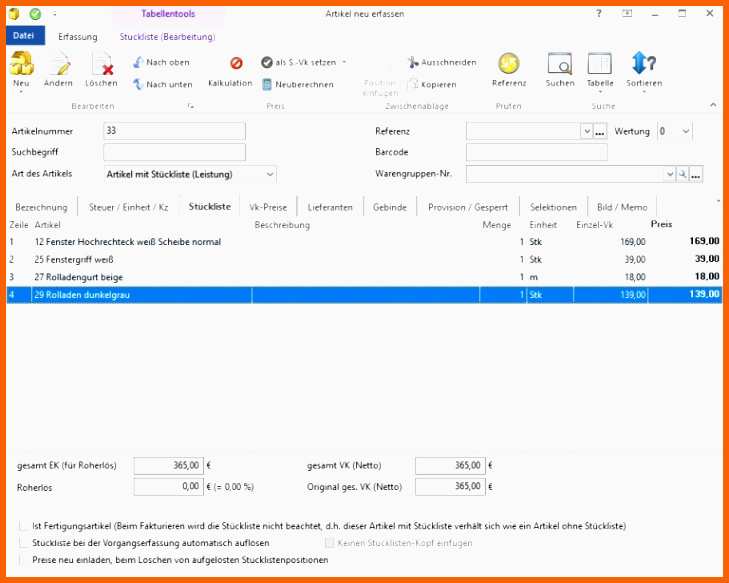
Task: Open the Bild / Memo tab
Action: pos(622,207)
